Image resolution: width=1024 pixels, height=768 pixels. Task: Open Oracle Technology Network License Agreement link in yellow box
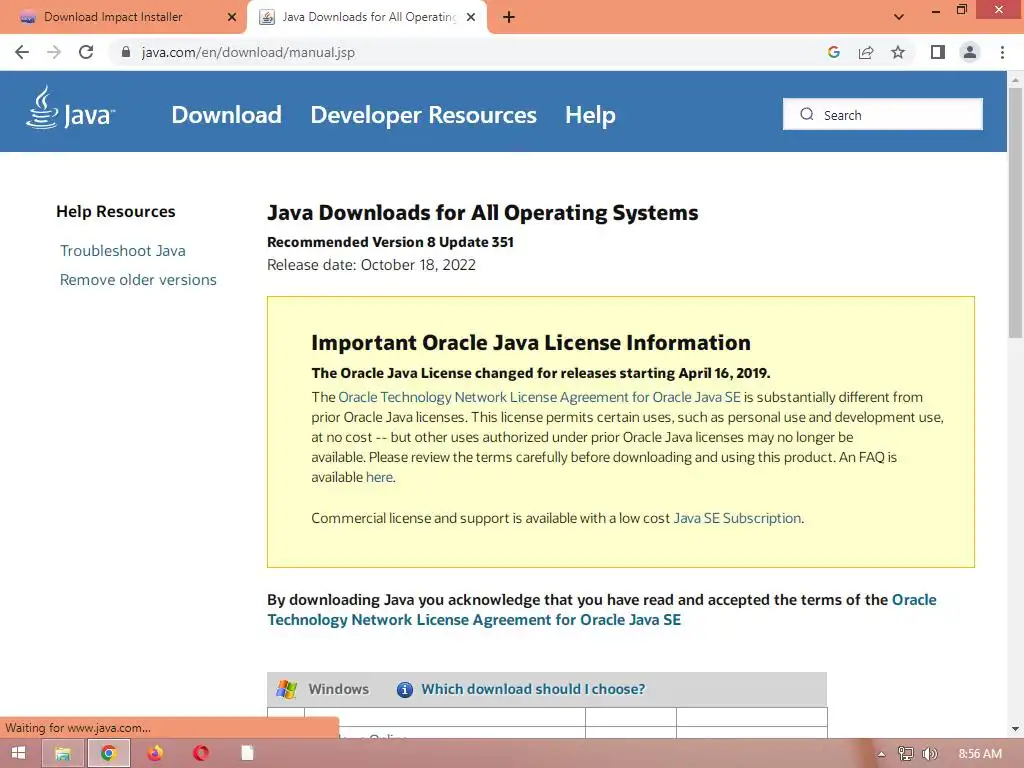[539, 397]
